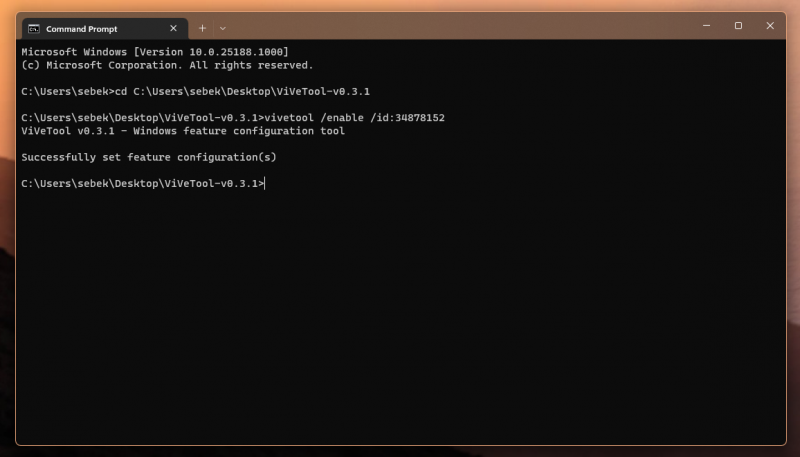Click the empty black terminal area below the prompt
Viewport: 800px width, 457px height.
pyautogui.click(x=400, y=320)
